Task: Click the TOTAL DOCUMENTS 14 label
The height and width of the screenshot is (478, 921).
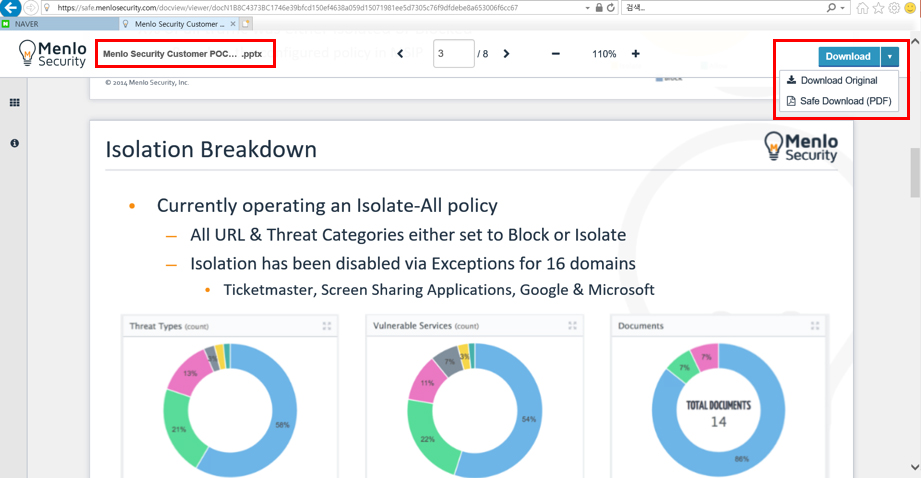Action: (x=718, y=414)
